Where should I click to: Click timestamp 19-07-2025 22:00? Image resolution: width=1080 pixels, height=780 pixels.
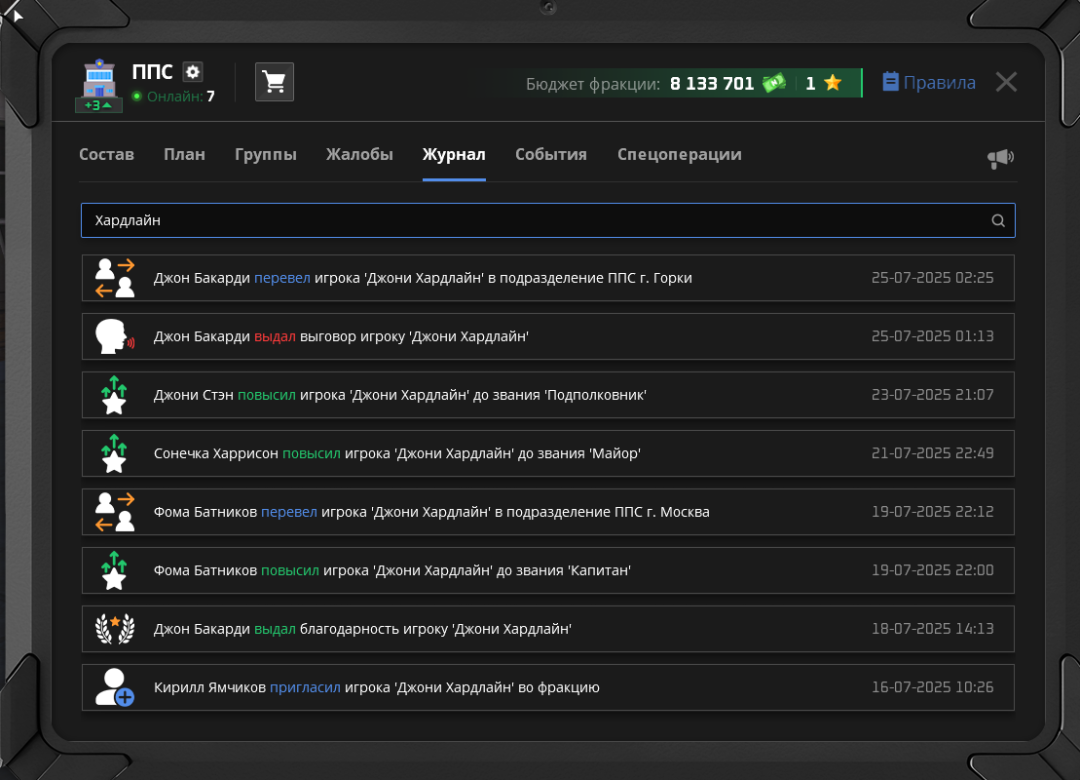click(x=933, y=571)
